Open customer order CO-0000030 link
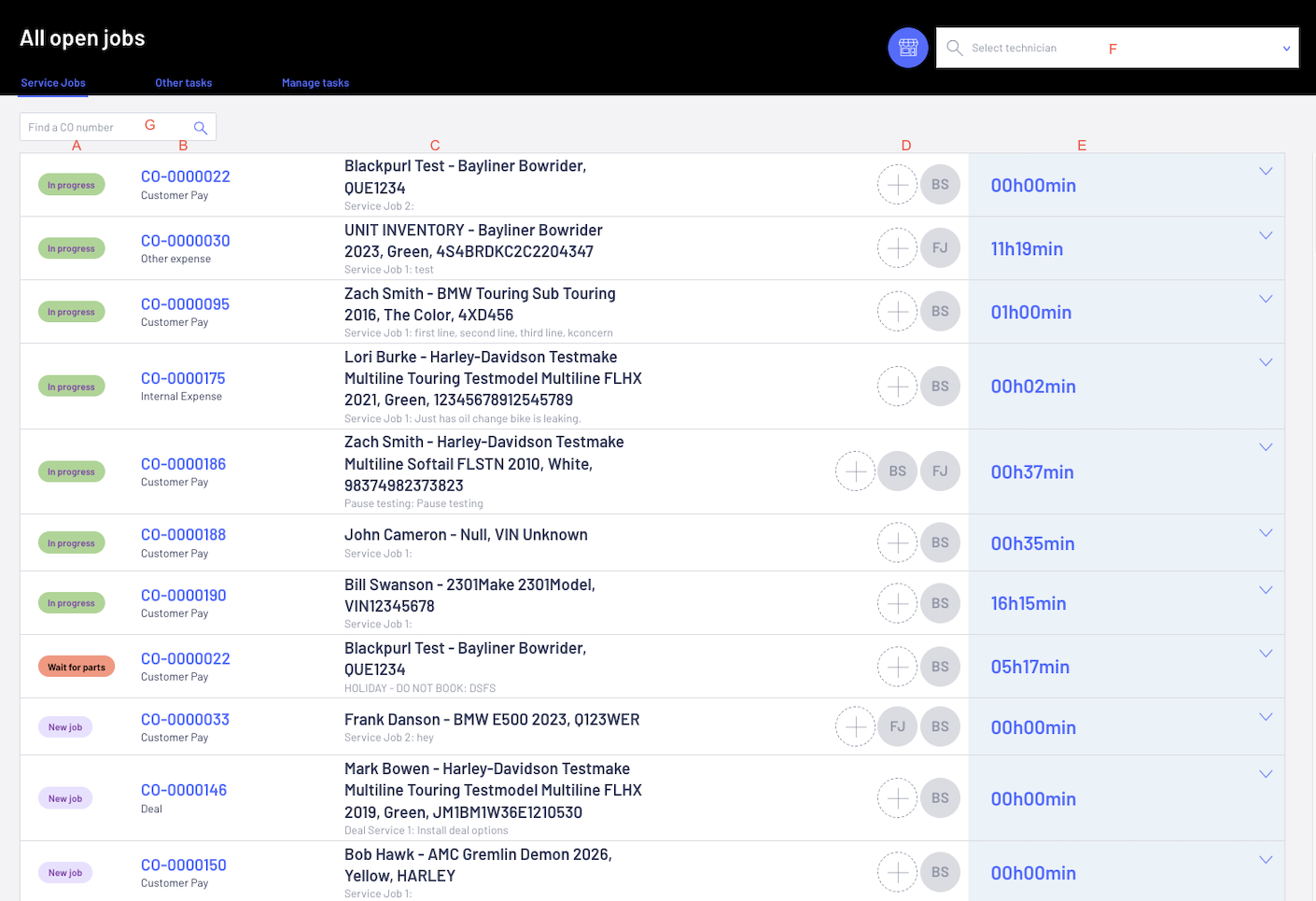 tap(186, 241)
